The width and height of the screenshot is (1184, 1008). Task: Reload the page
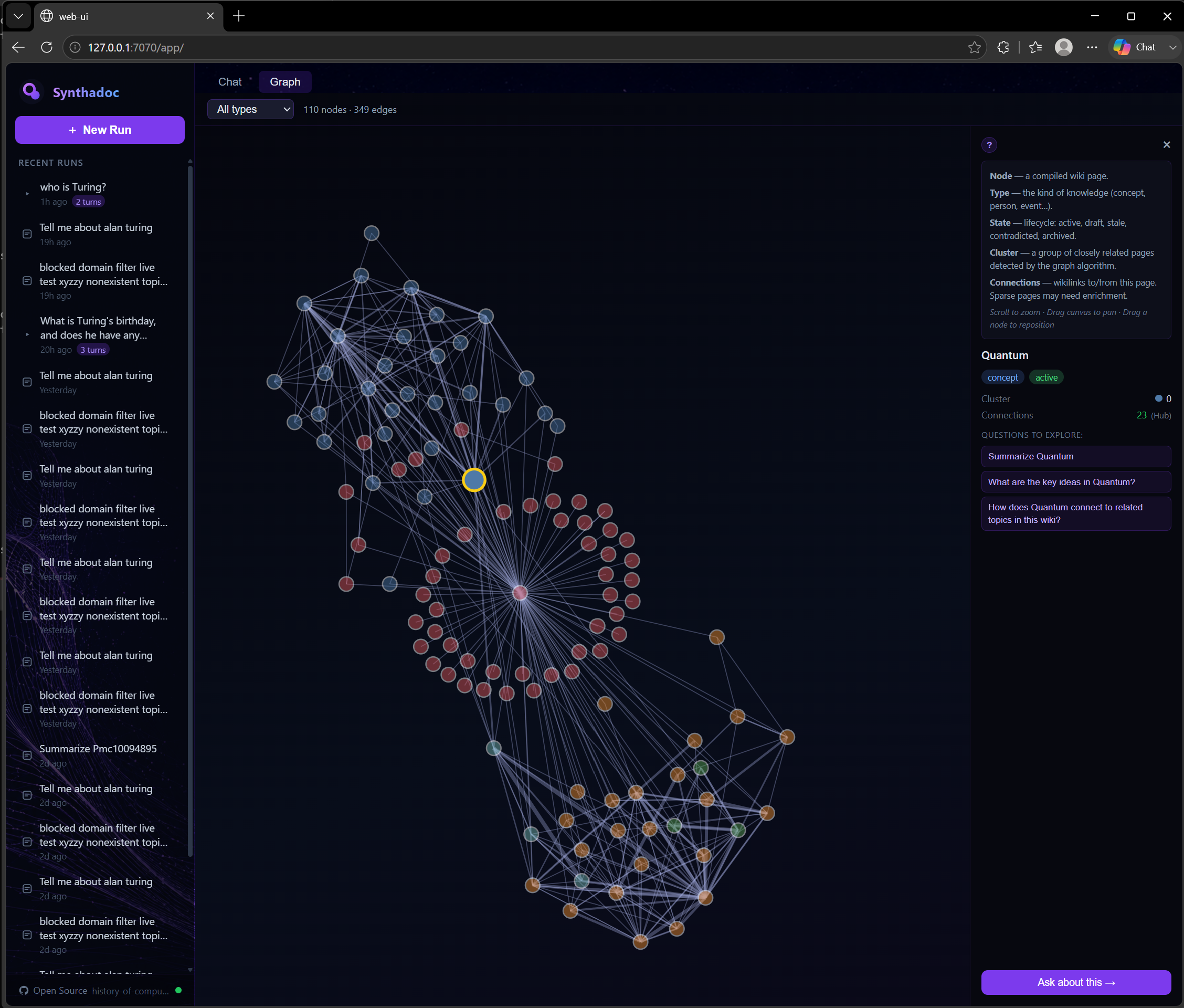[47, 47]
